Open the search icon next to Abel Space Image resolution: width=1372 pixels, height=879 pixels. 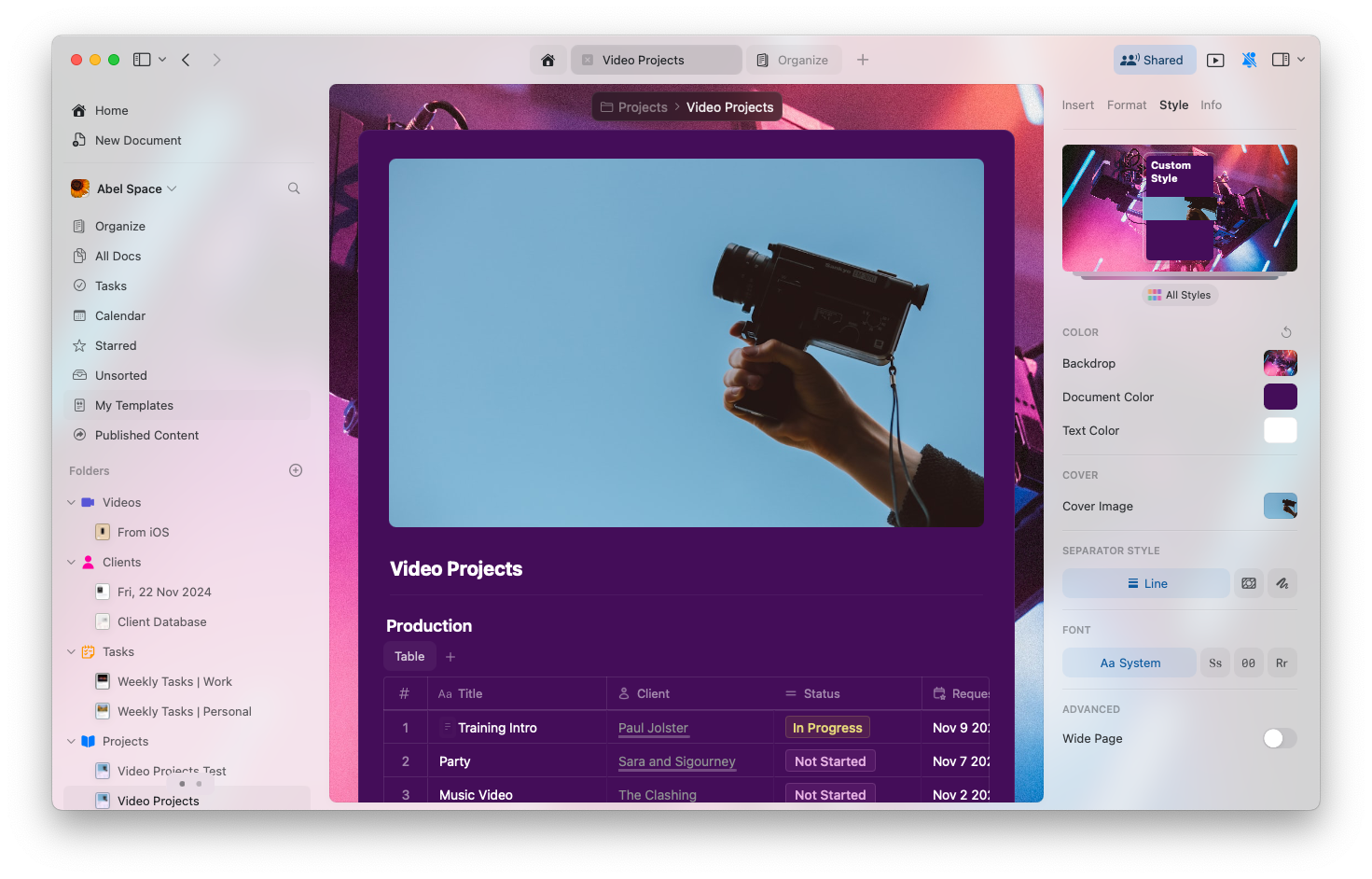tap(294, 188)
